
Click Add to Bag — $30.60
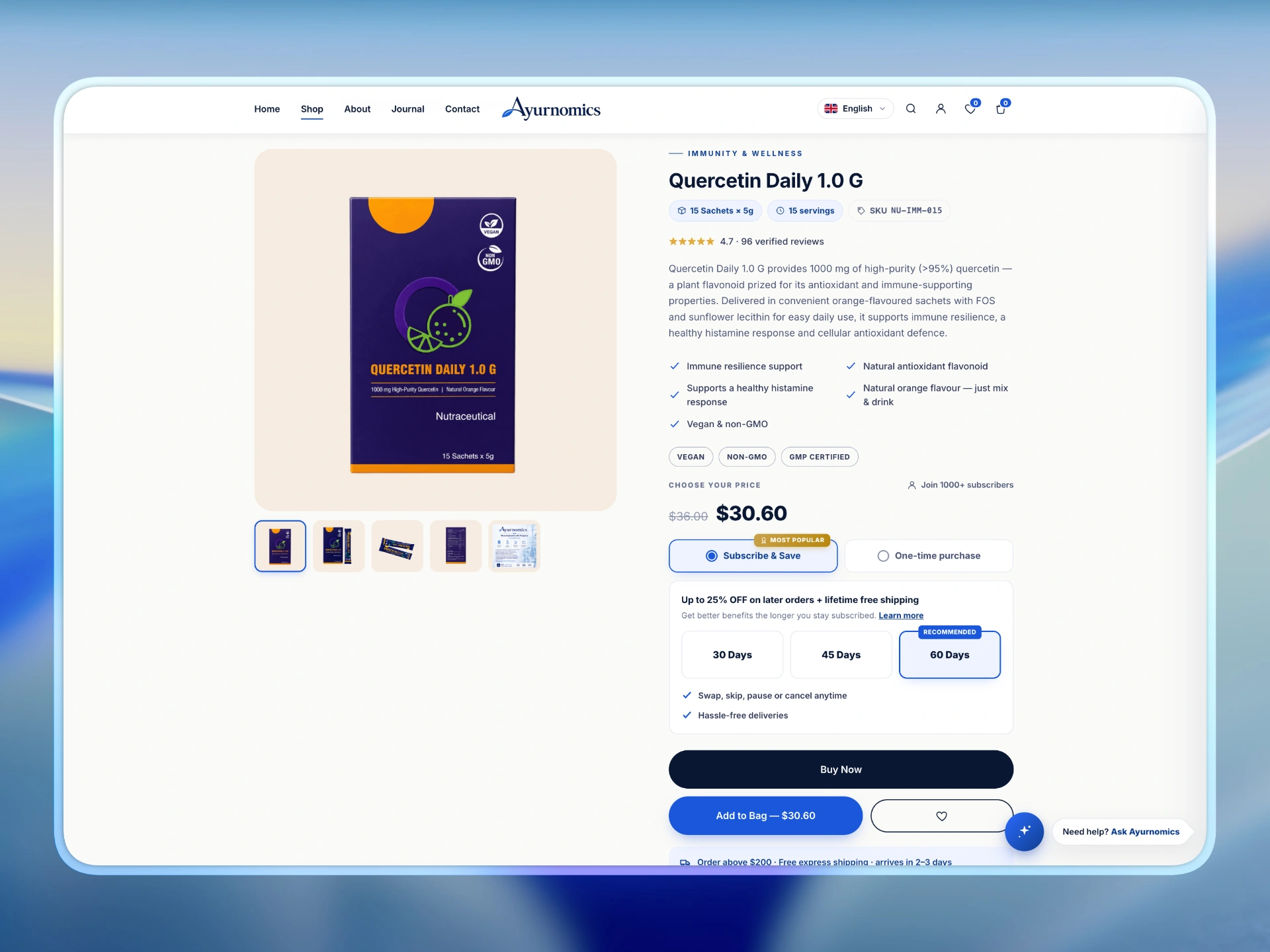(765, 816)
